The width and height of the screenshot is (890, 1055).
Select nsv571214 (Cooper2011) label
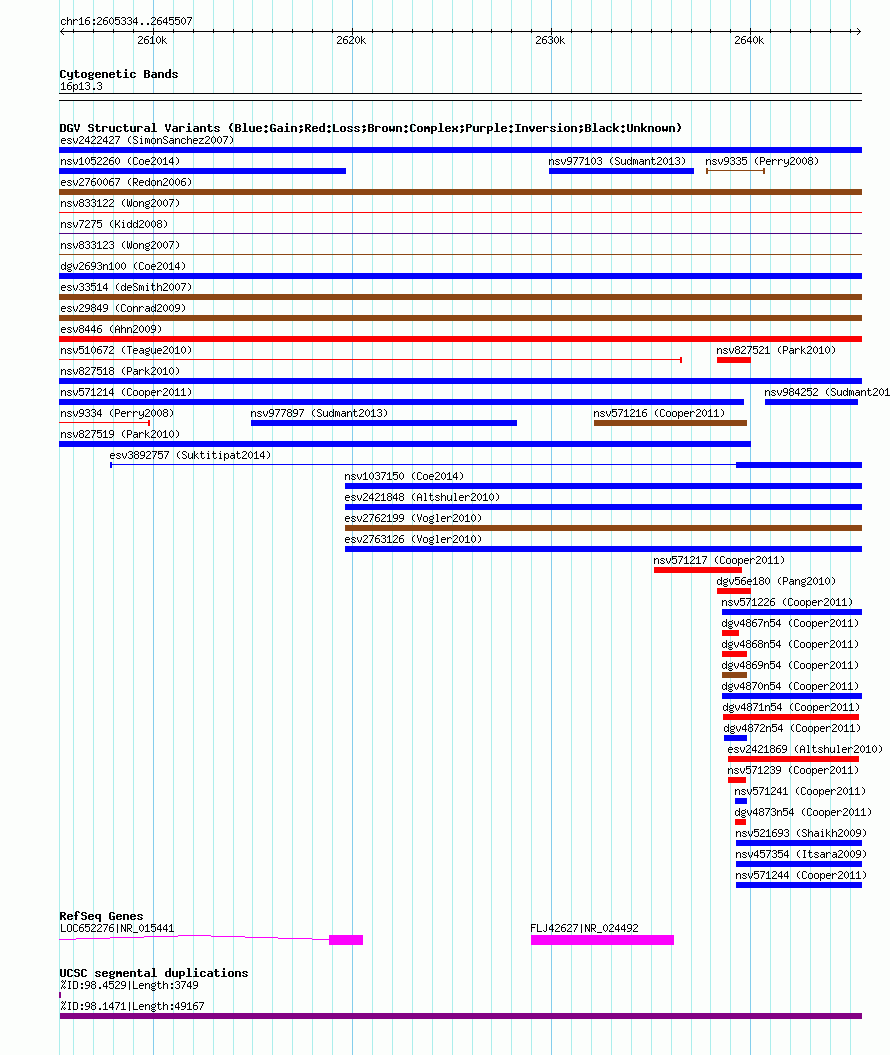[x=126, y=392]
